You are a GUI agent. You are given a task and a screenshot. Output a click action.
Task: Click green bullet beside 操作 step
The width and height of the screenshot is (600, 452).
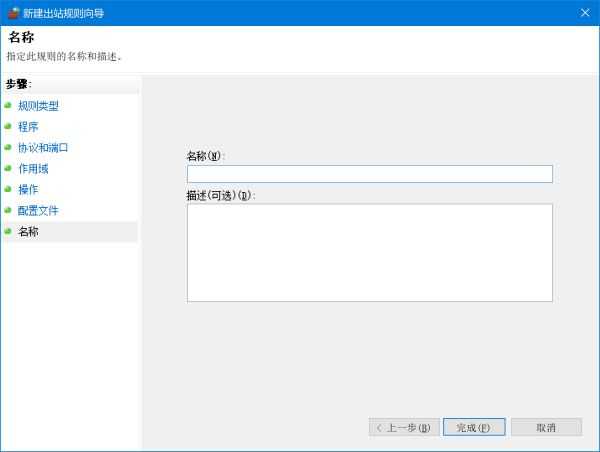8,189
